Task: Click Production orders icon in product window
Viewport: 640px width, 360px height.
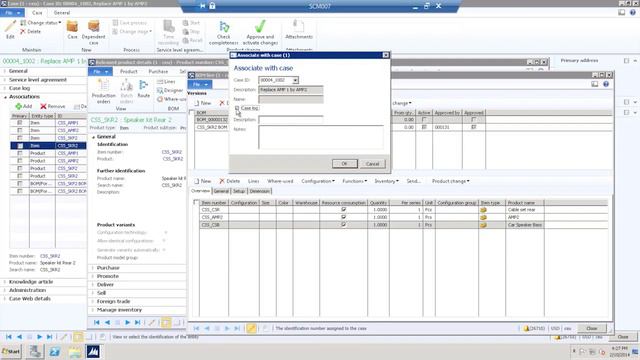Action: pyautogui.click(x=104, y=86)
